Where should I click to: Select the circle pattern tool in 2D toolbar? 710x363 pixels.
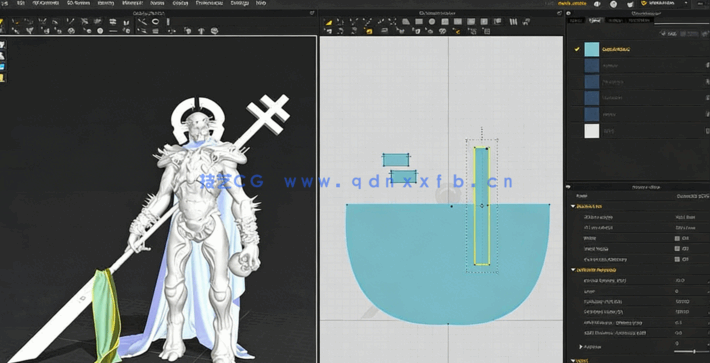[x=432, y=21]
